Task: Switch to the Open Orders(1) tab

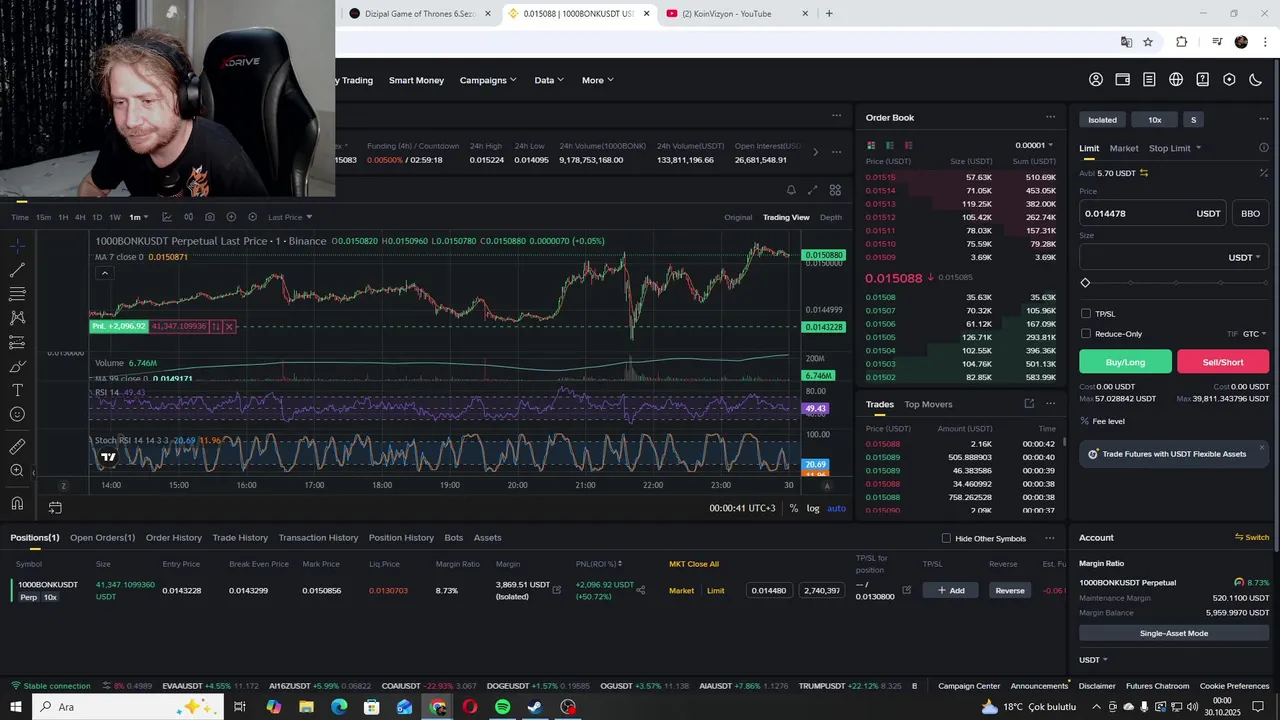Action: pyautogui.click(x=102, y=538)
